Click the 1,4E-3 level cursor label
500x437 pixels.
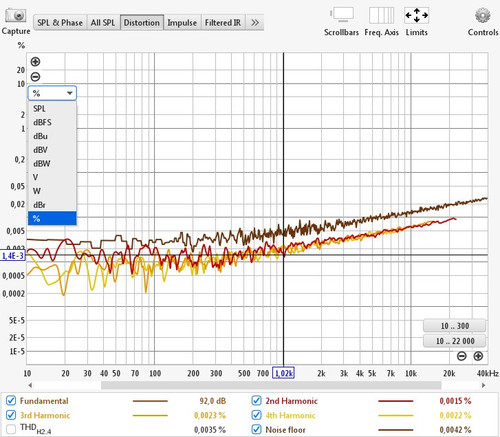(x=13, y=256)
